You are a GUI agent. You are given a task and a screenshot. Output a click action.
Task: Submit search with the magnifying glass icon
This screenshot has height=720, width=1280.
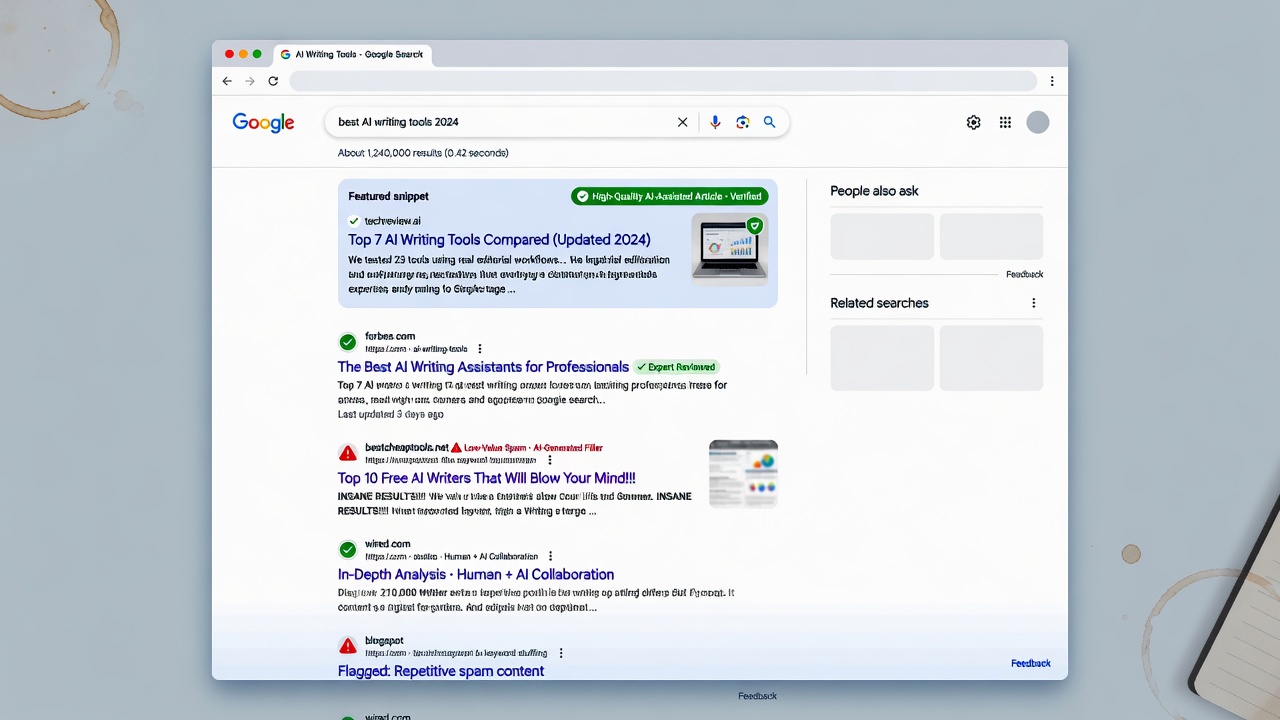[770, 122]
